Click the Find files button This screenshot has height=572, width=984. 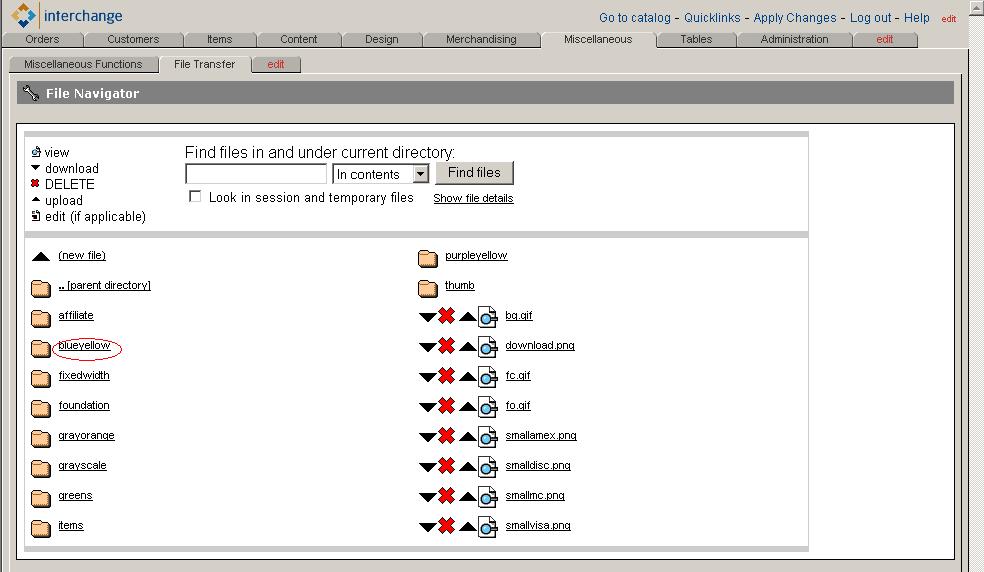coord(474,173)
